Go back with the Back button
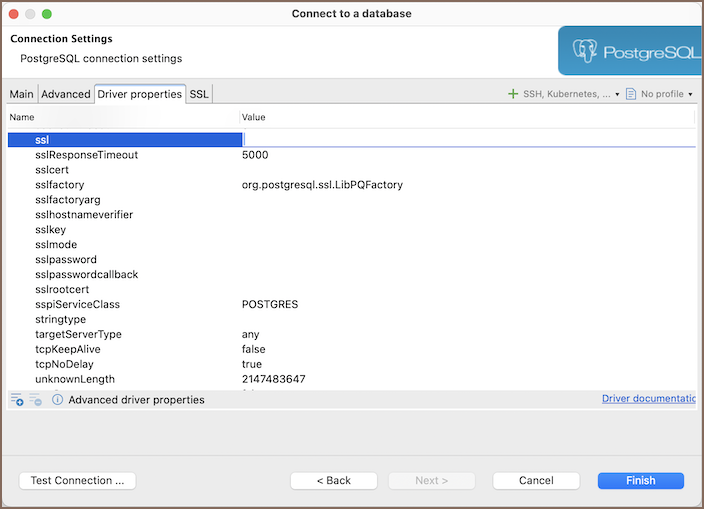704x509 pixels. [x=334, y=481]
